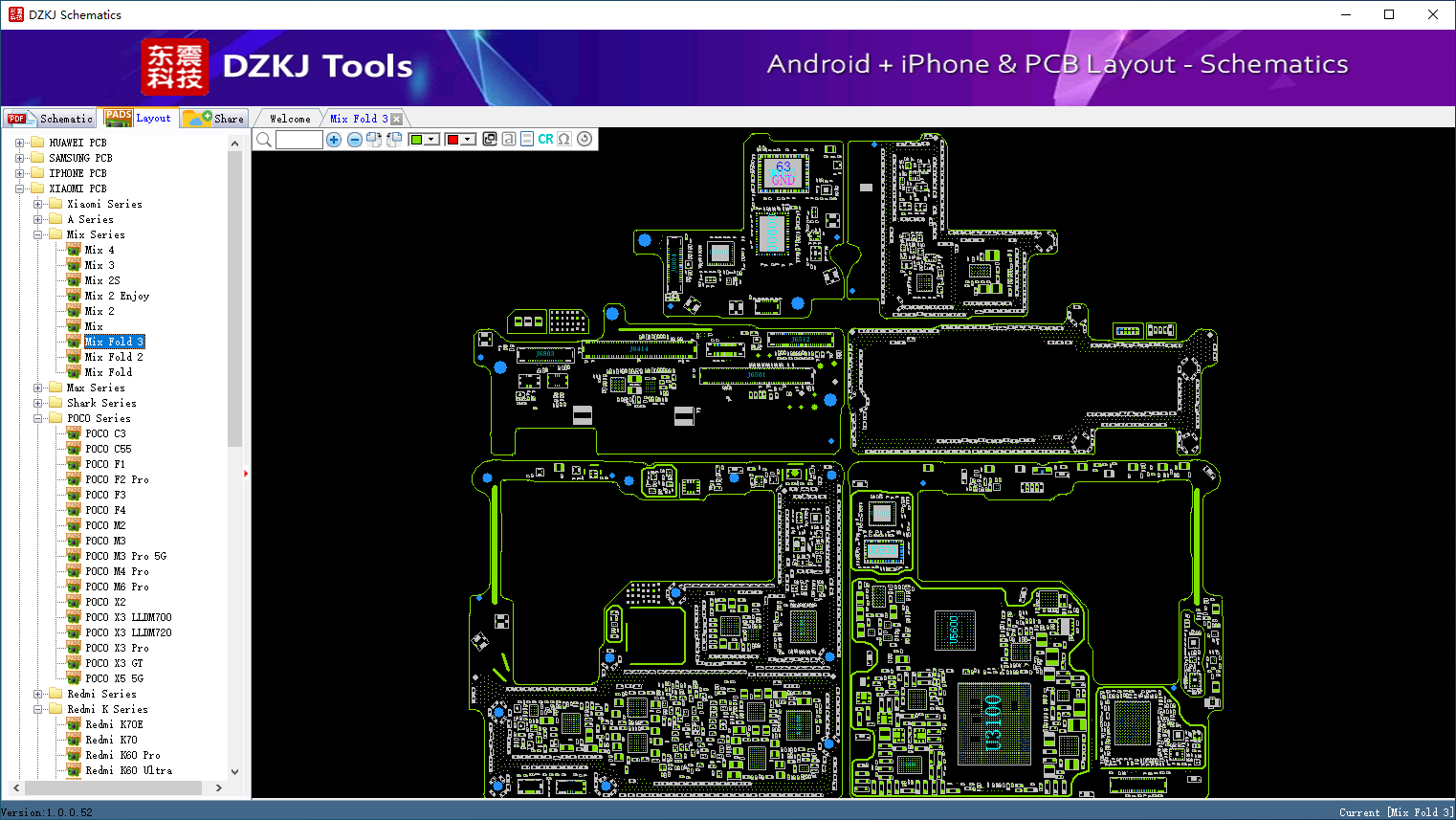The image size is (1456, 820).
Task: Collapse the Redmi K Series folder
Action: click(x=37, y=709)
